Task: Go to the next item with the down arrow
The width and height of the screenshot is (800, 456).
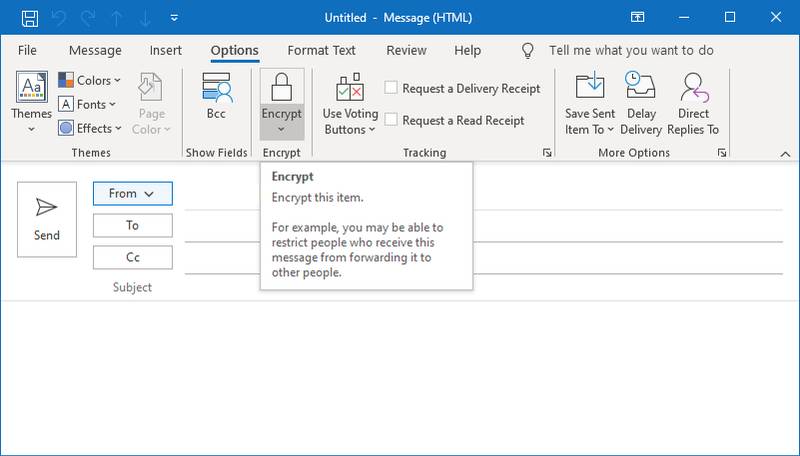Action: coord(145,18)
